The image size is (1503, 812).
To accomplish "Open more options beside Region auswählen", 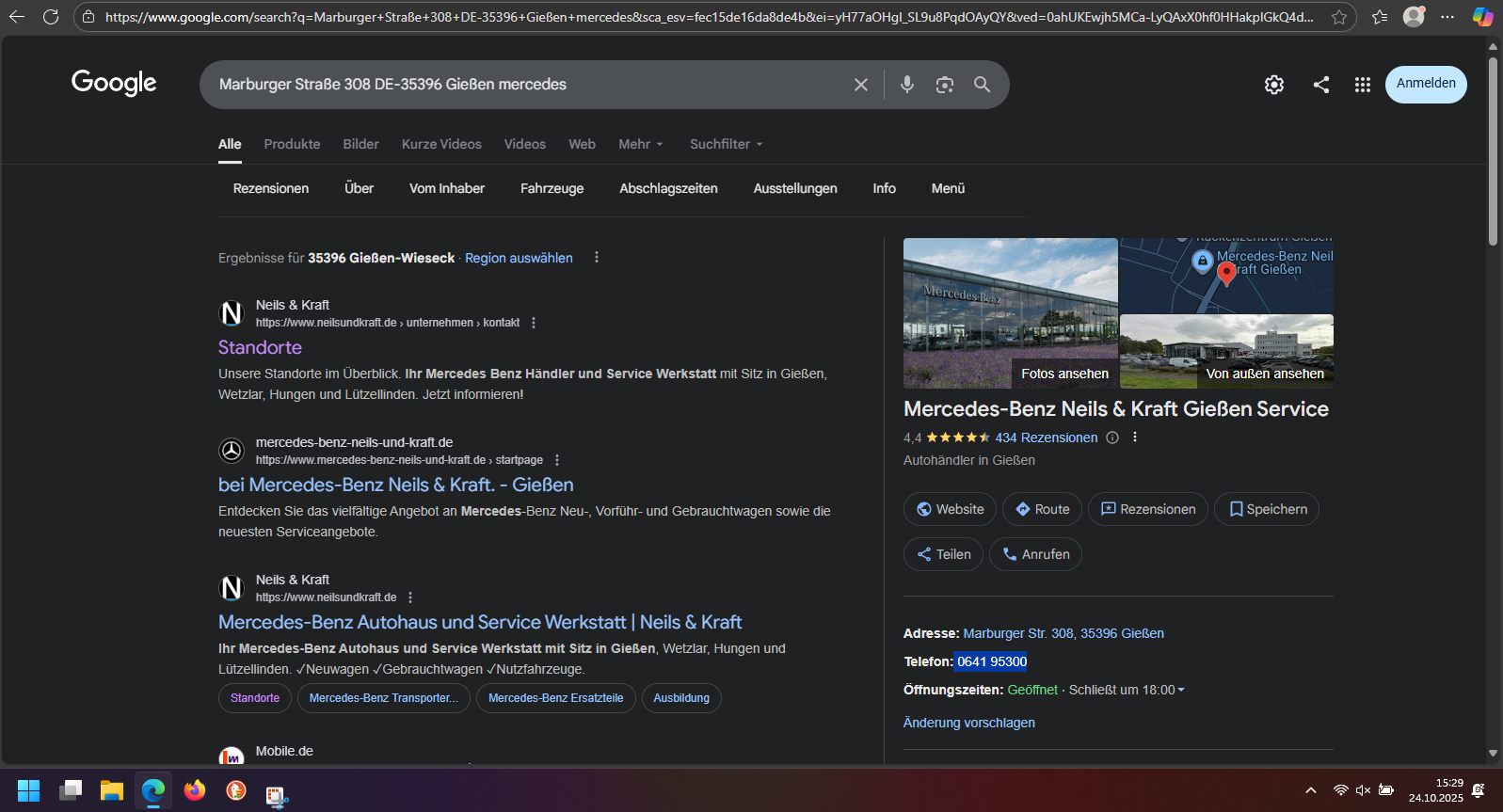I will (597, 257).
